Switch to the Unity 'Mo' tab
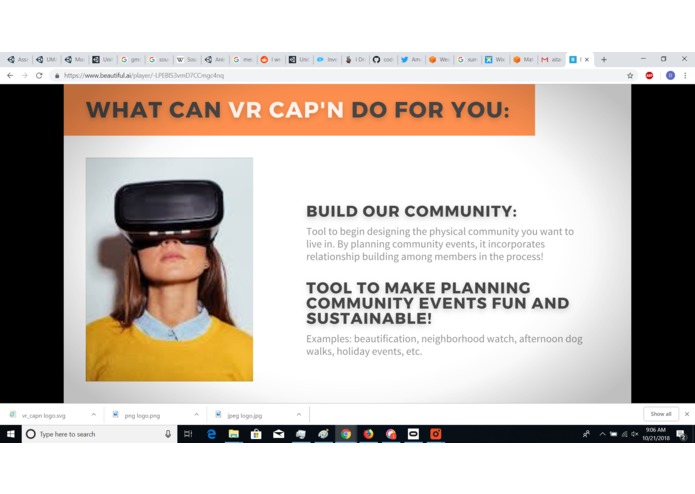Viewport: 695px width, 494px height. coord(74,59)
